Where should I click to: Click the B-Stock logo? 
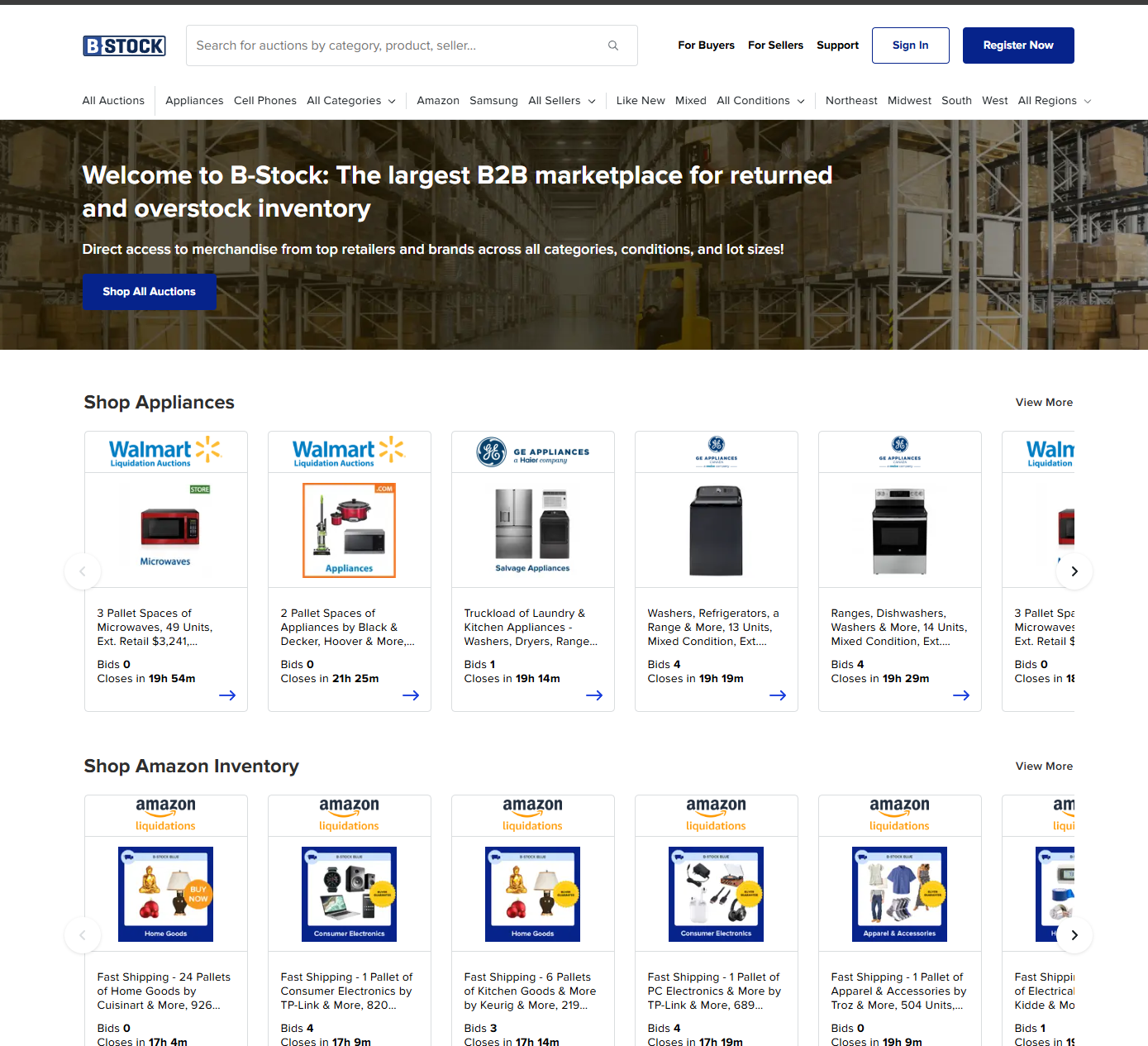pos(124,45)
